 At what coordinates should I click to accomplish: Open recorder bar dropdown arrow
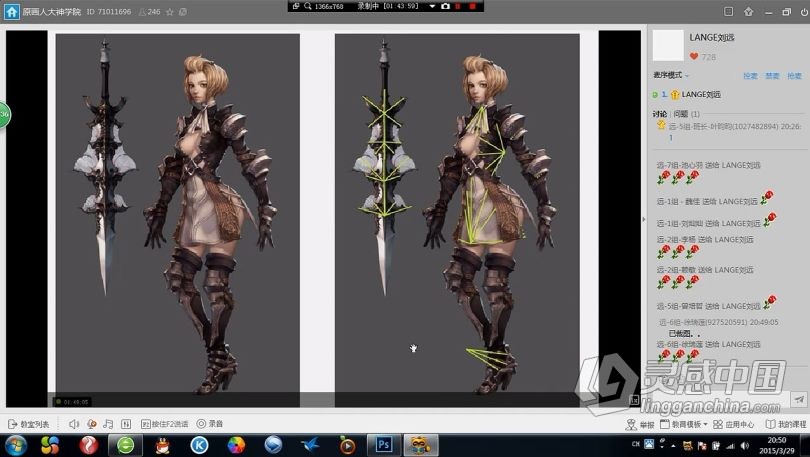click(432, 6)
